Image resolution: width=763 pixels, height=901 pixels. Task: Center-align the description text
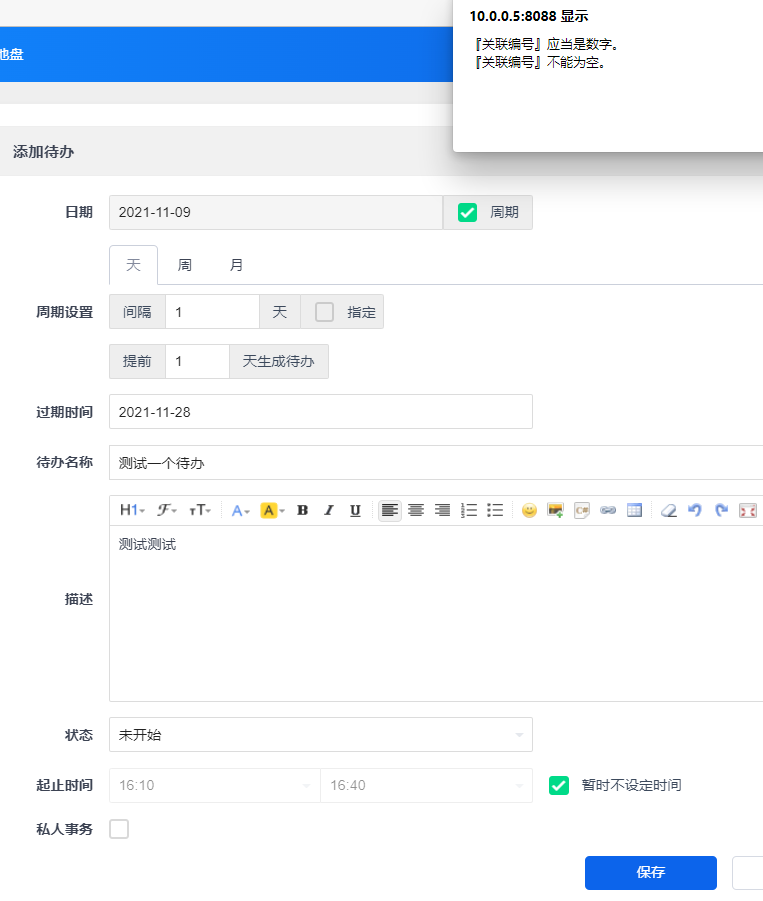[x=415, y=510]
